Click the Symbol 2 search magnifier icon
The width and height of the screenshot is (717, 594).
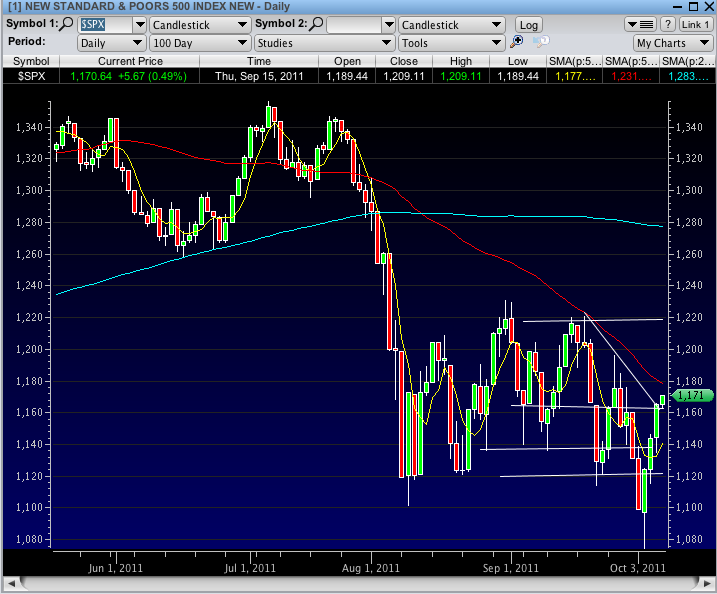click(x=315, y=24)
